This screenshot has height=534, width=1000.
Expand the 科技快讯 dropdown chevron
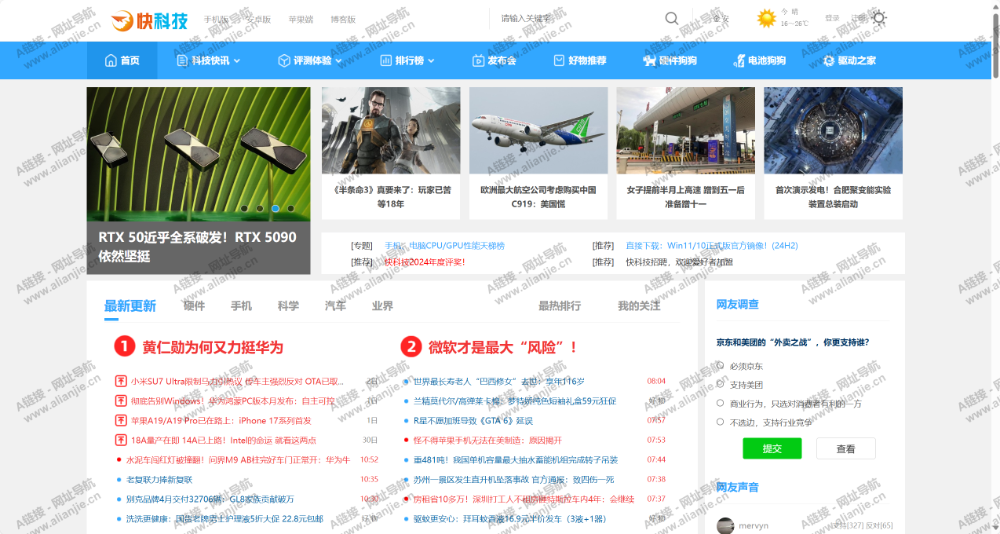click(x=237, y=61)
